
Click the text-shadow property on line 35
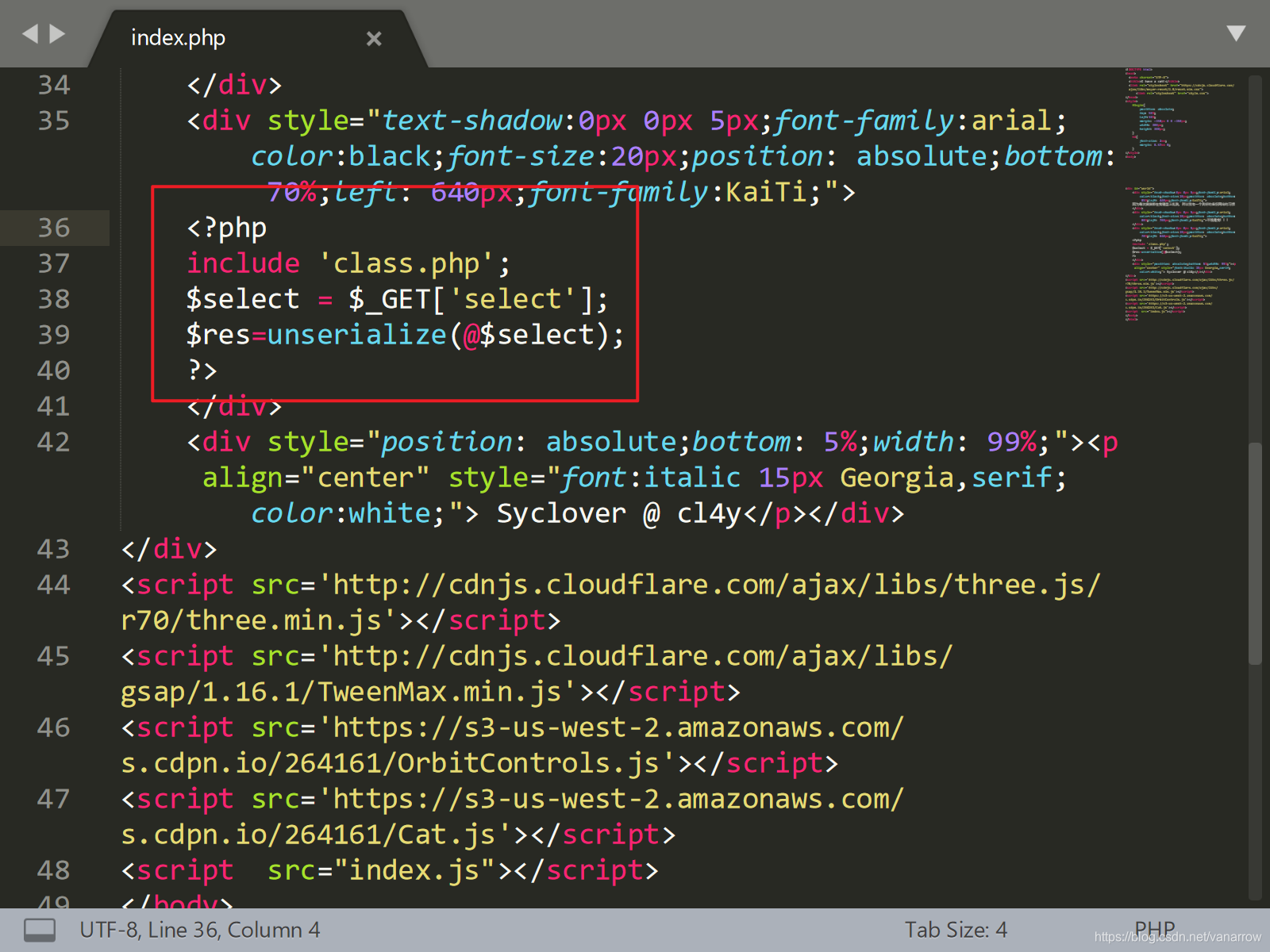tap(471, 121)
